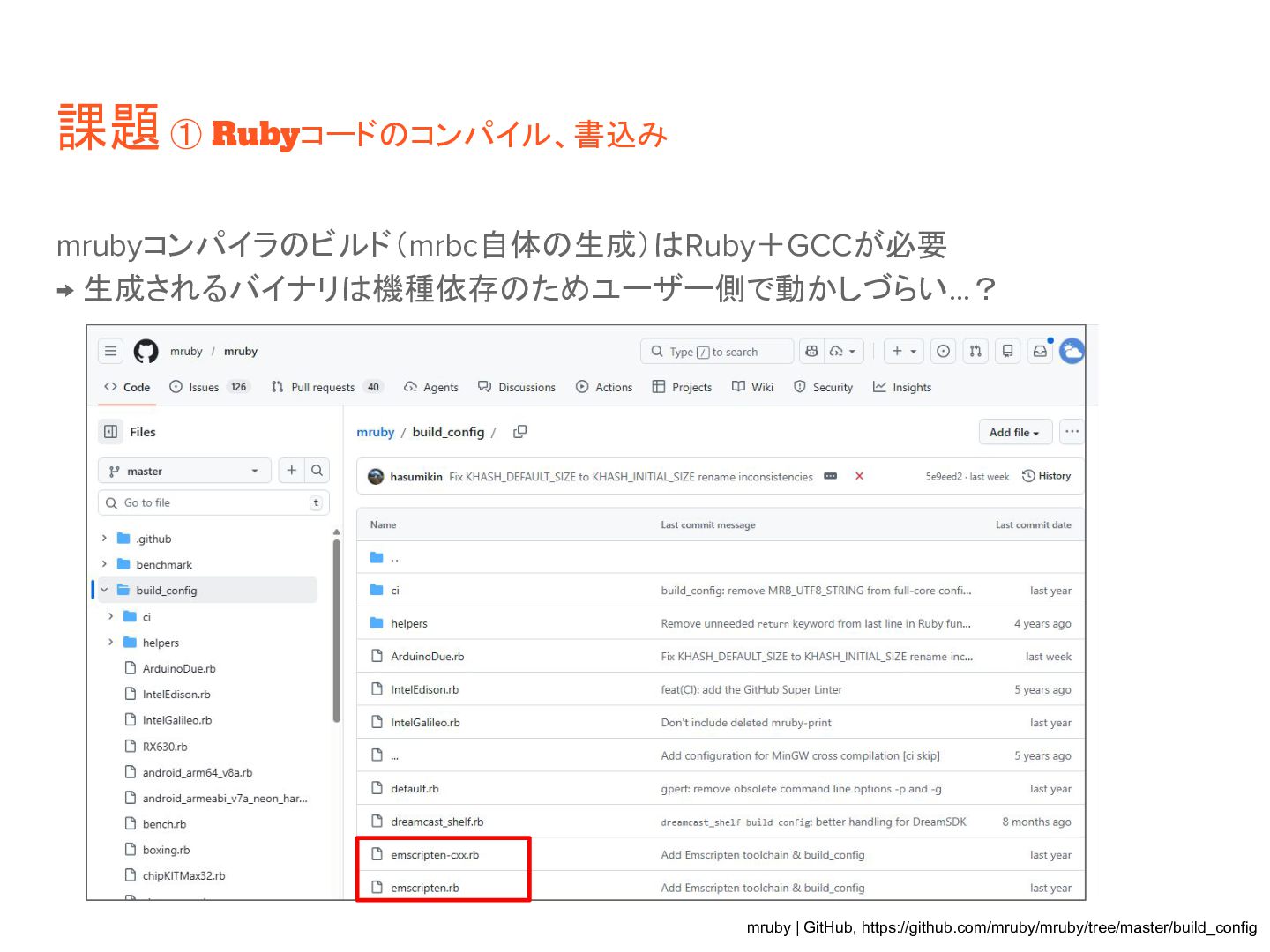The image size is (1270, 952).
Task: Collapse the build_config folder chevron
Action: (104, 590)
